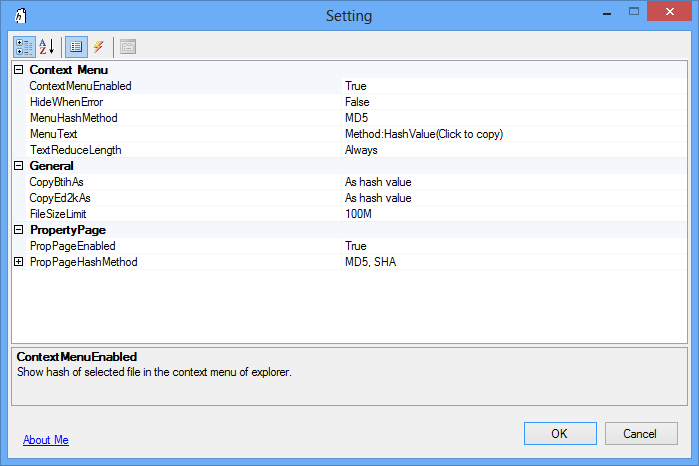Collapse the PropertyPage category

coord(19,230)
